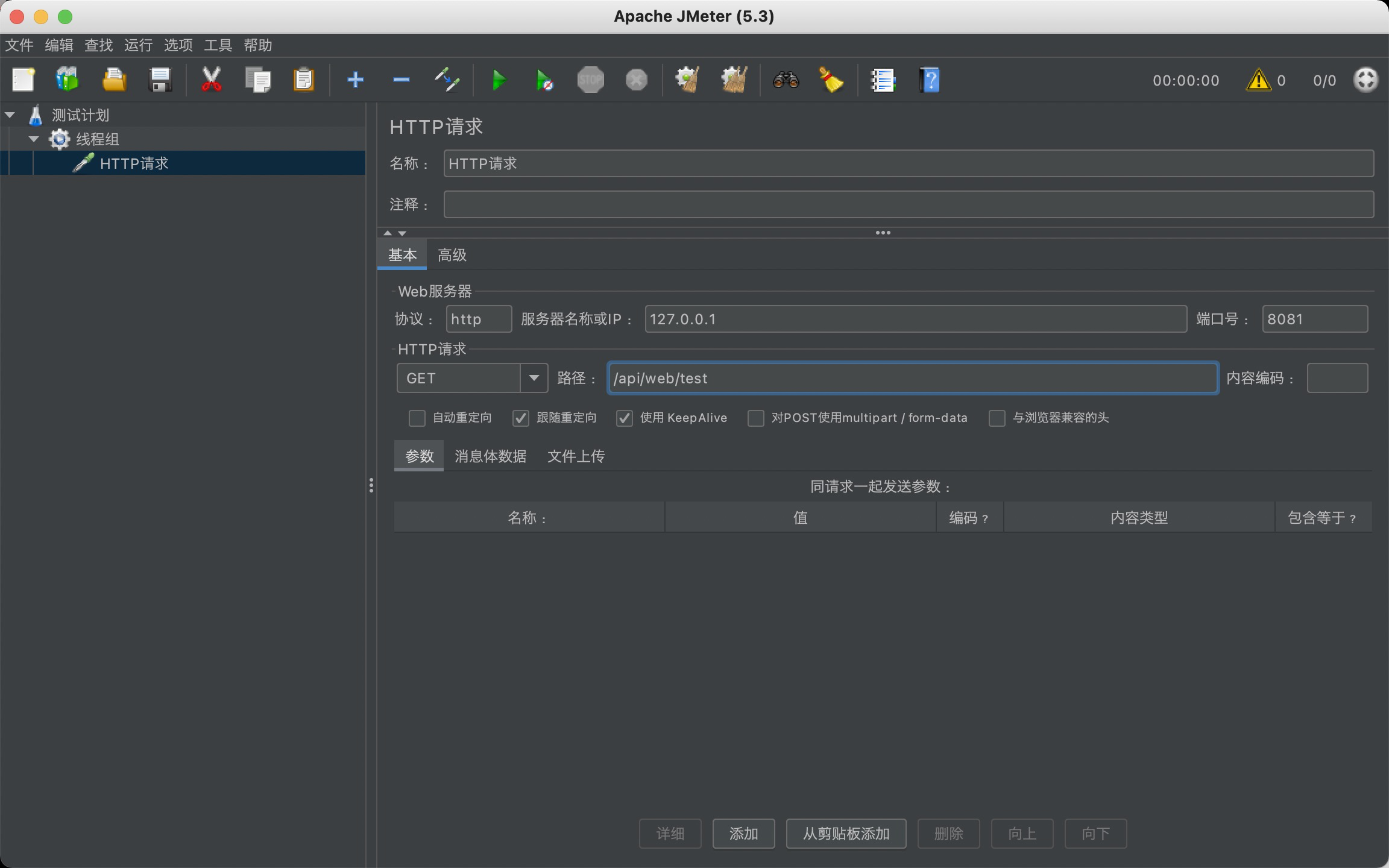This screenshot has width=1389, height=868.
Task: Open the search dialog
Action: [786, 80]
